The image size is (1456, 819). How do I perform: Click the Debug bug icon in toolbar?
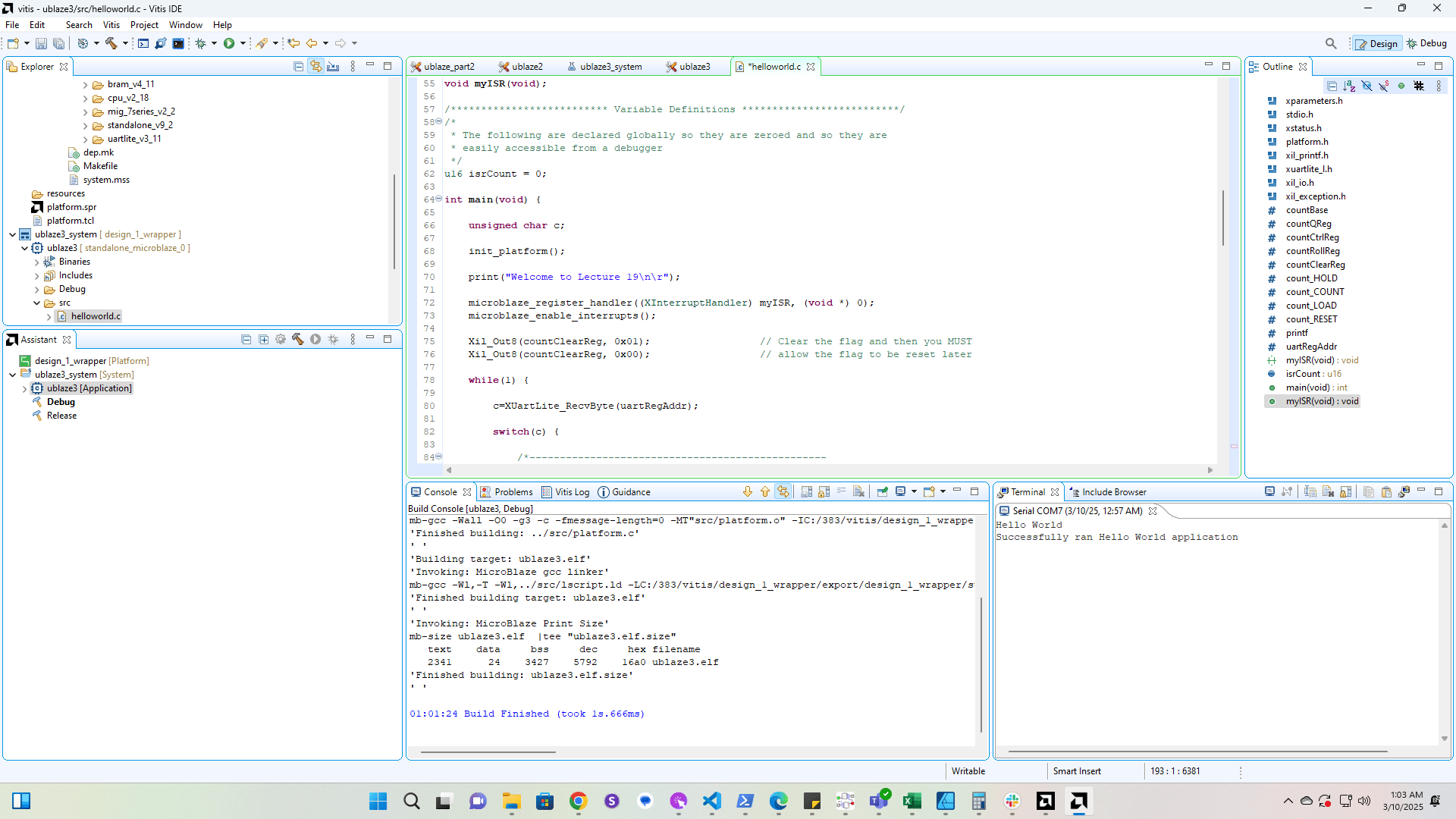click(200, 43)
